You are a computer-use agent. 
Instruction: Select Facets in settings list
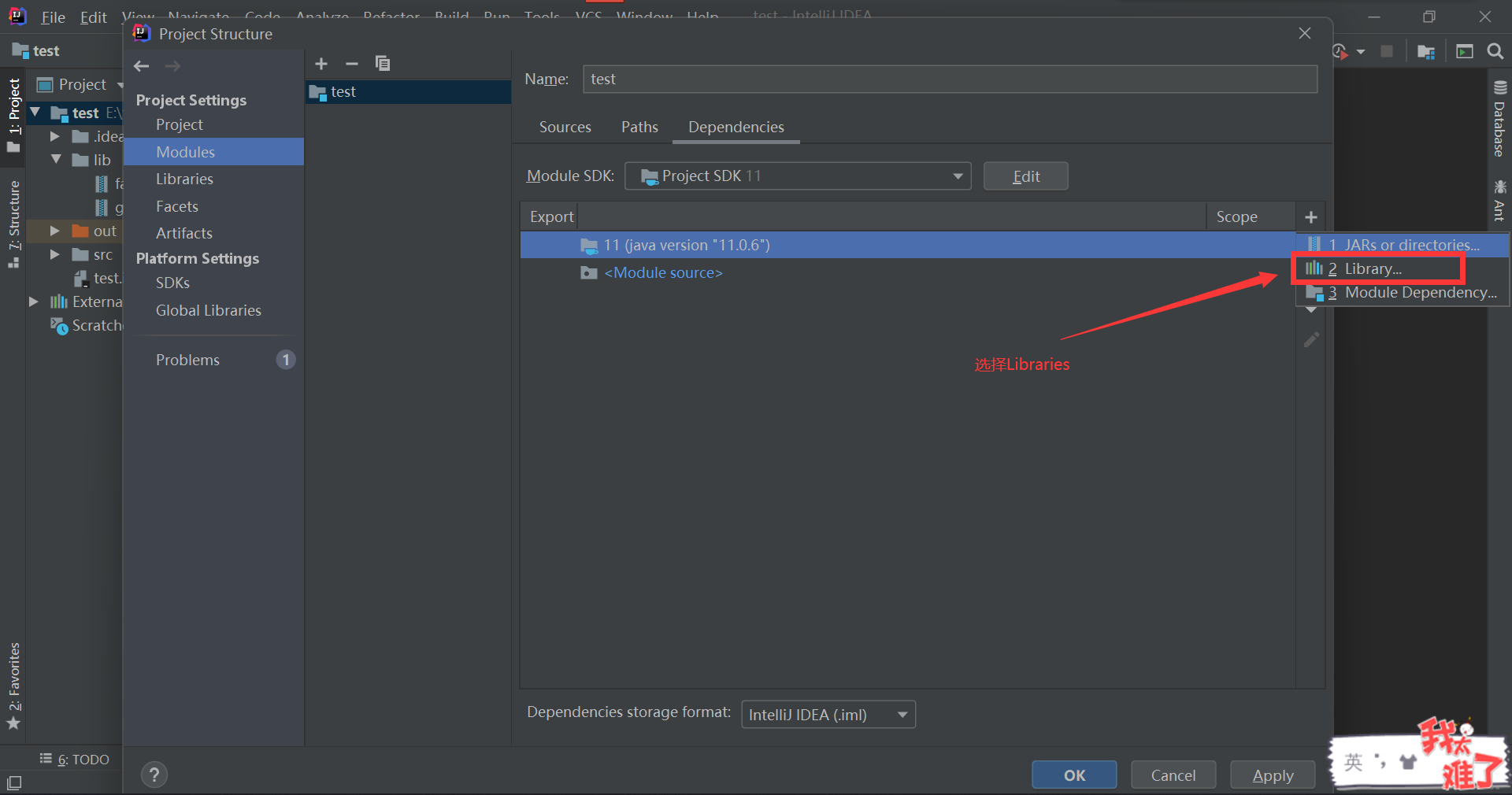[213, 207]
